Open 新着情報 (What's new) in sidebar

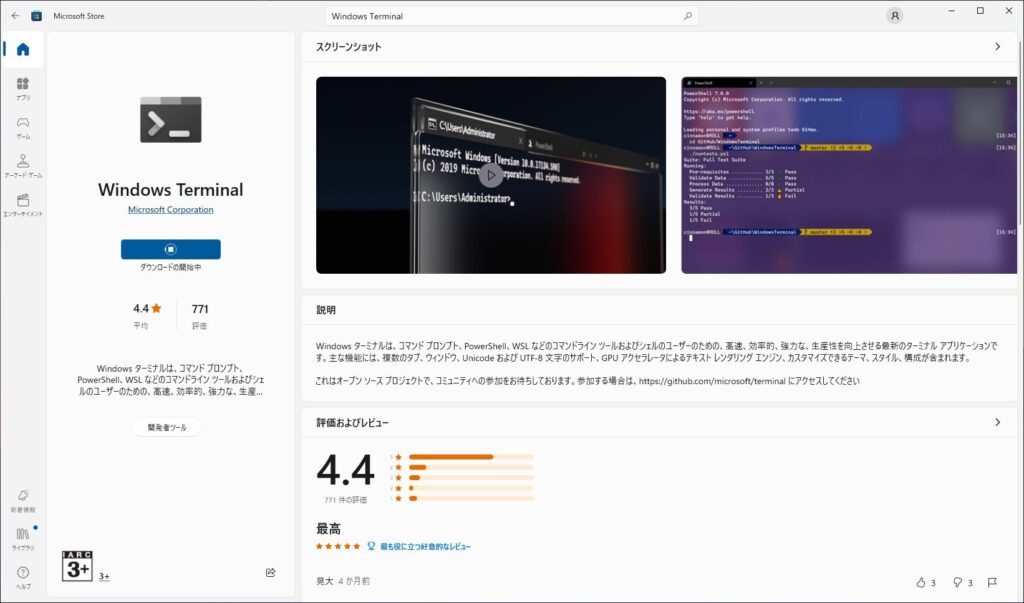tap(23, 500)
